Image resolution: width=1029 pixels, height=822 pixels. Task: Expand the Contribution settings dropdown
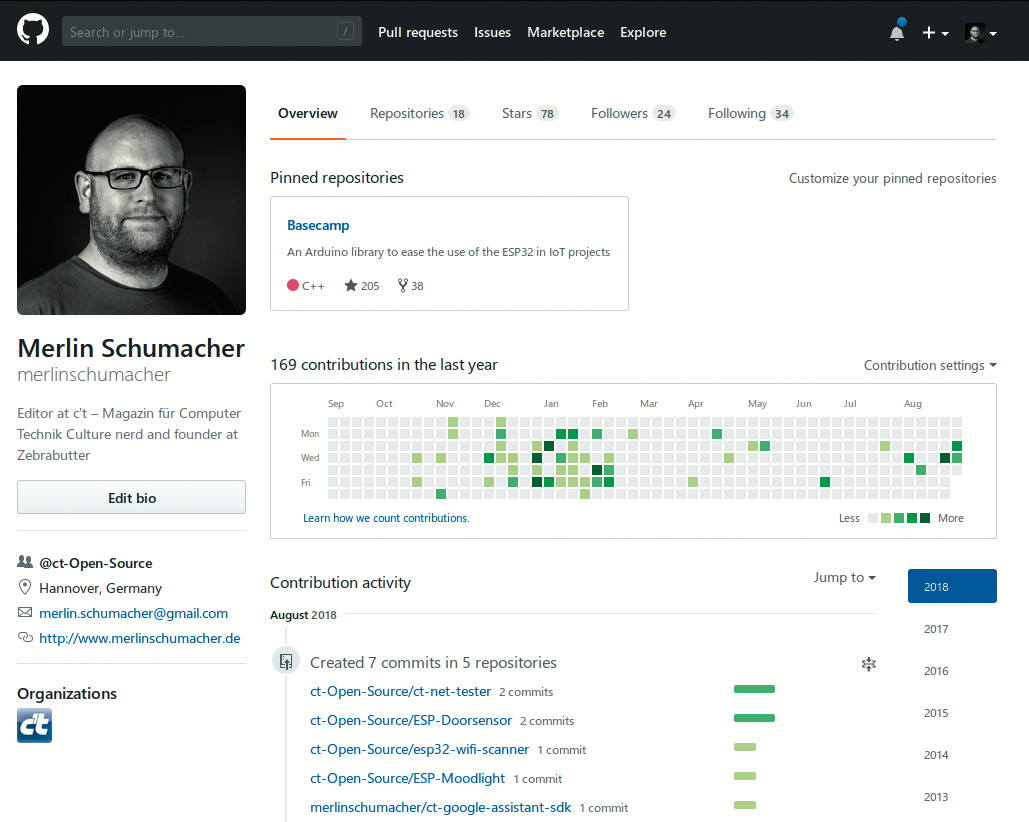click(930, 366)
